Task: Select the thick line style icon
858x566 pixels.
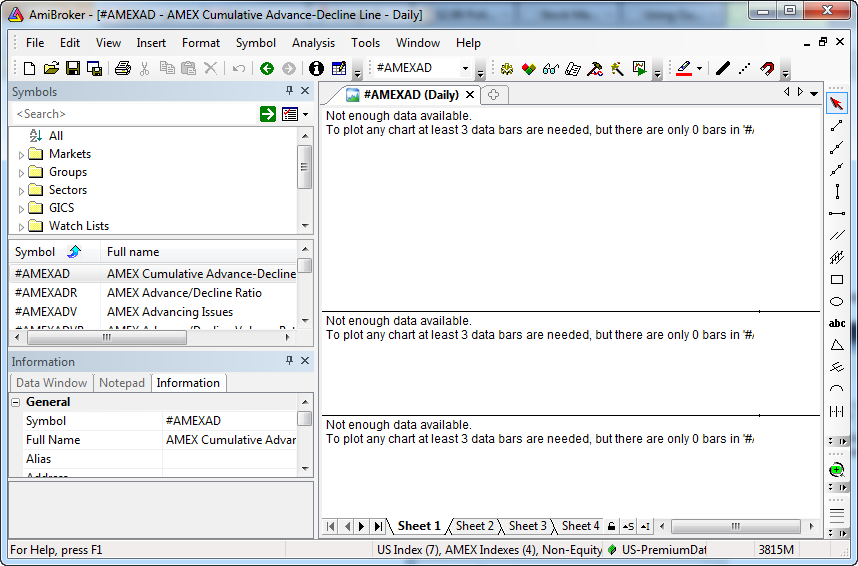Action: click(722, 68)
